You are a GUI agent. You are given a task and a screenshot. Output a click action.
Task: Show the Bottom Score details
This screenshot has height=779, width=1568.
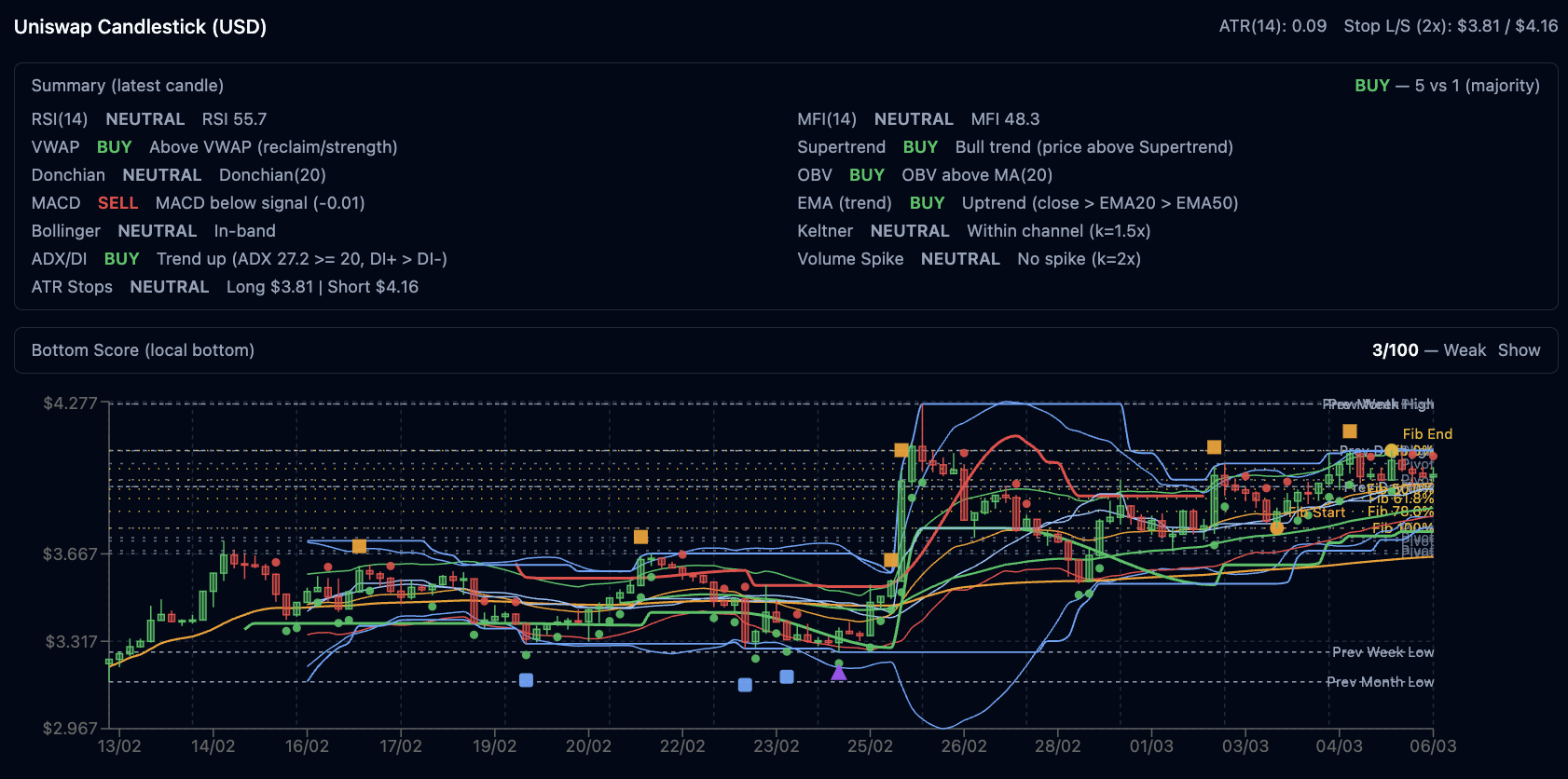[1519, 350]
